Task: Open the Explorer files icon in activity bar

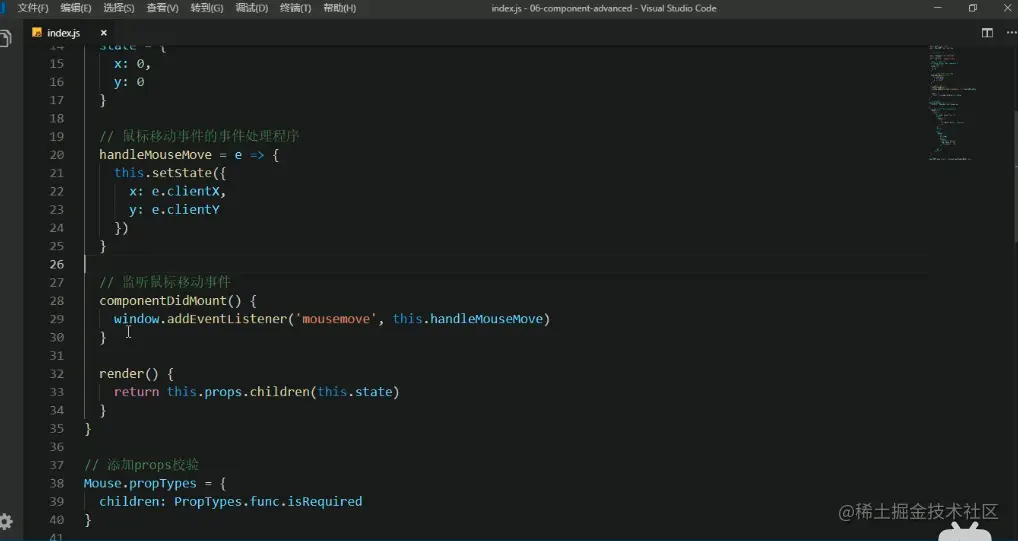Action: pyautogui.click(x=5, y=39)
